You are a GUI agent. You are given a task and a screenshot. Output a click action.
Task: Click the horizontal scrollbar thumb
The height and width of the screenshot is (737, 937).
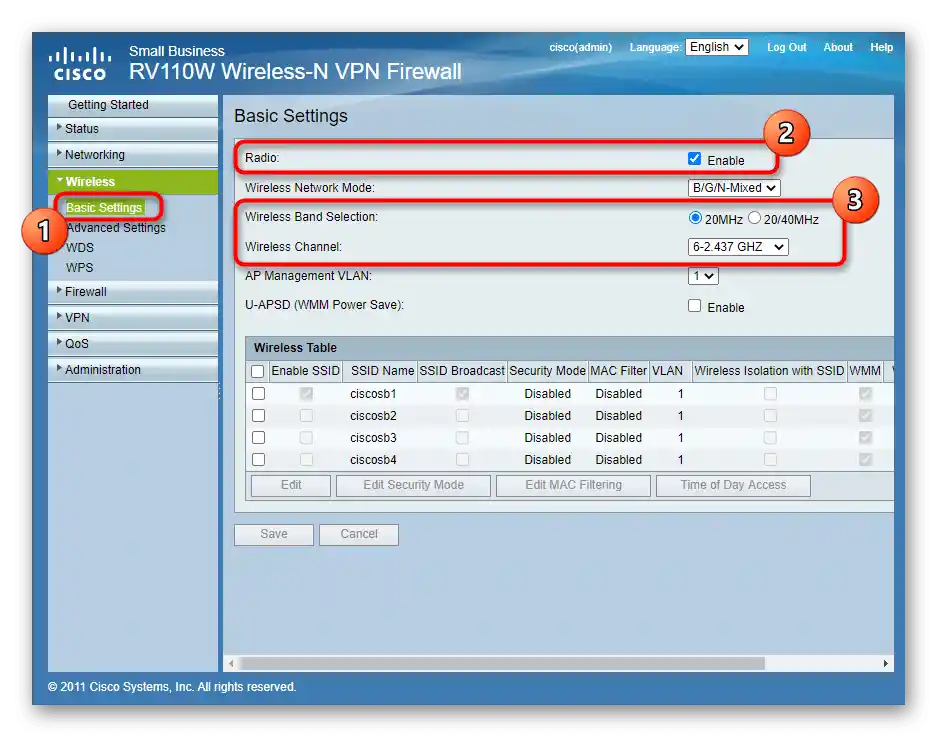(502, 663)
